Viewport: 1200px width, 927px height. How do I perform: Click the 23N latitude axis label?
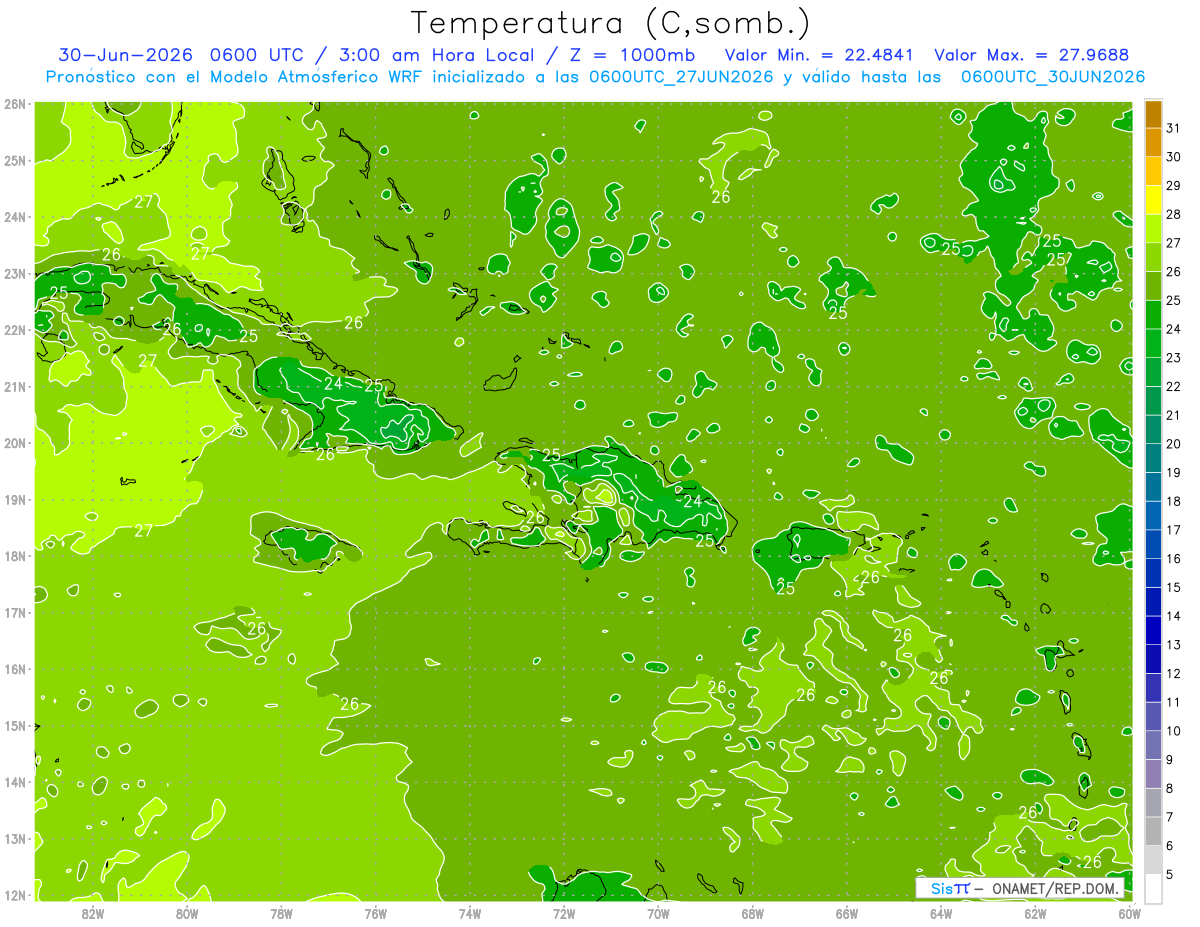[x=15, y=274]
